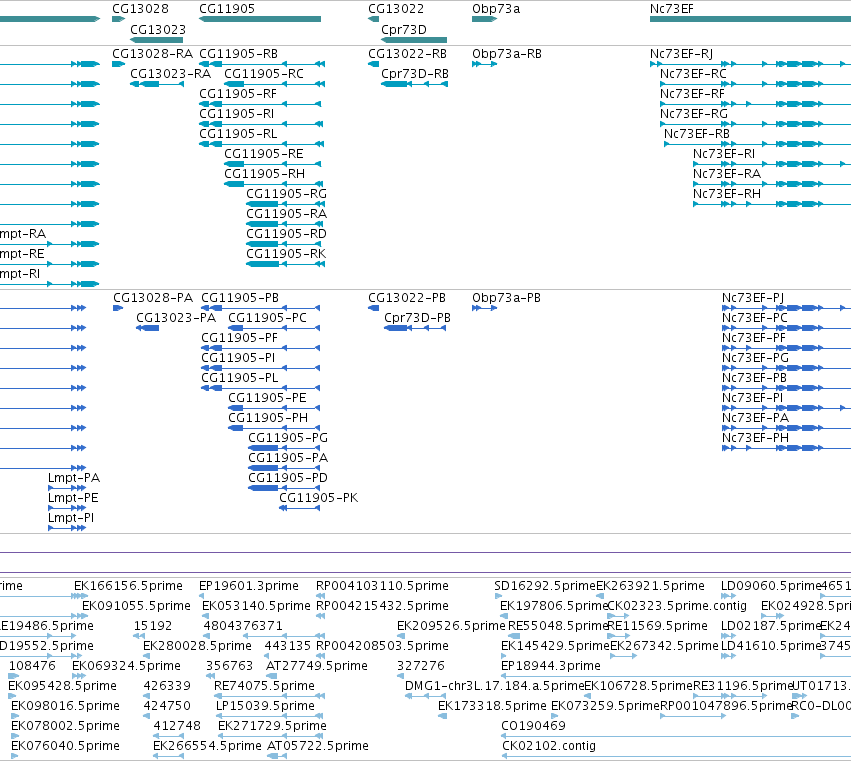Select protein Lmpt-PA

pyautogui.click(x=74, y=478)
